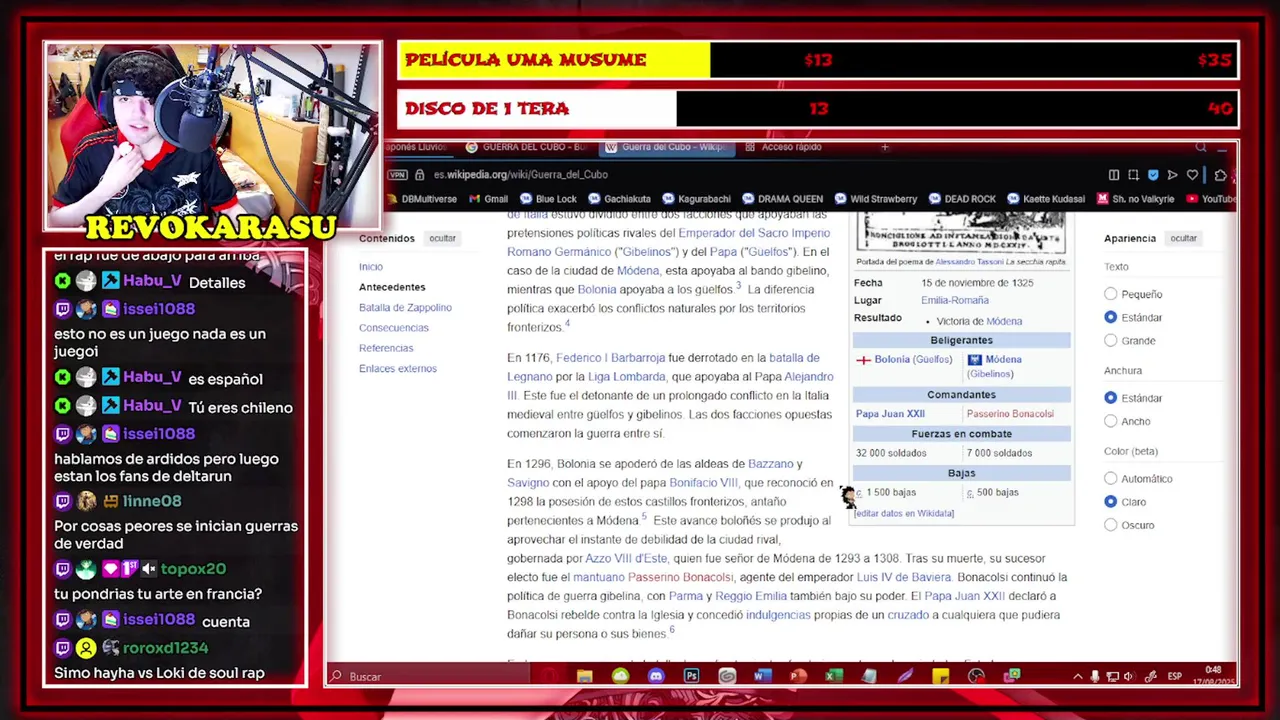Open the Gachiakuta bookmark
This screenshot has width=1280, height=720.
tap(619, 199)
